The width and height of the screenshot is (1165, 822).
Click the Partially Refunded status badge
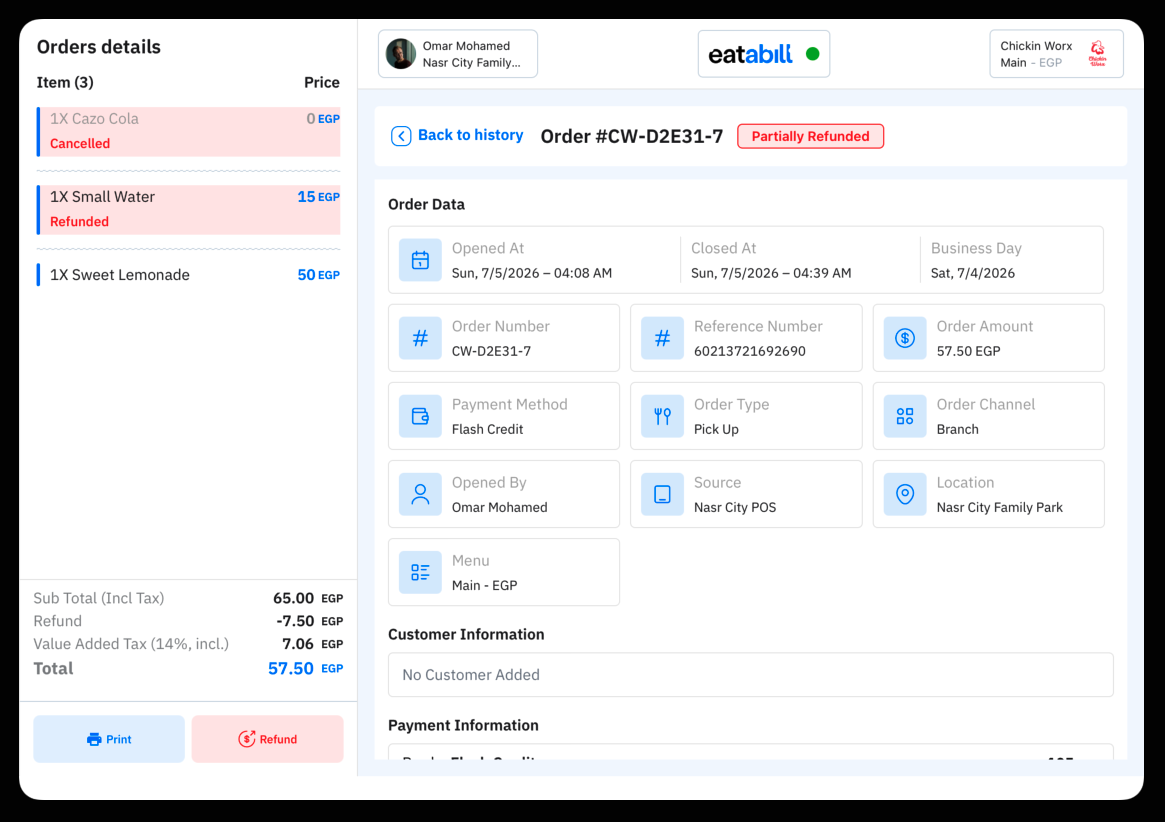[x=810, y=136]
